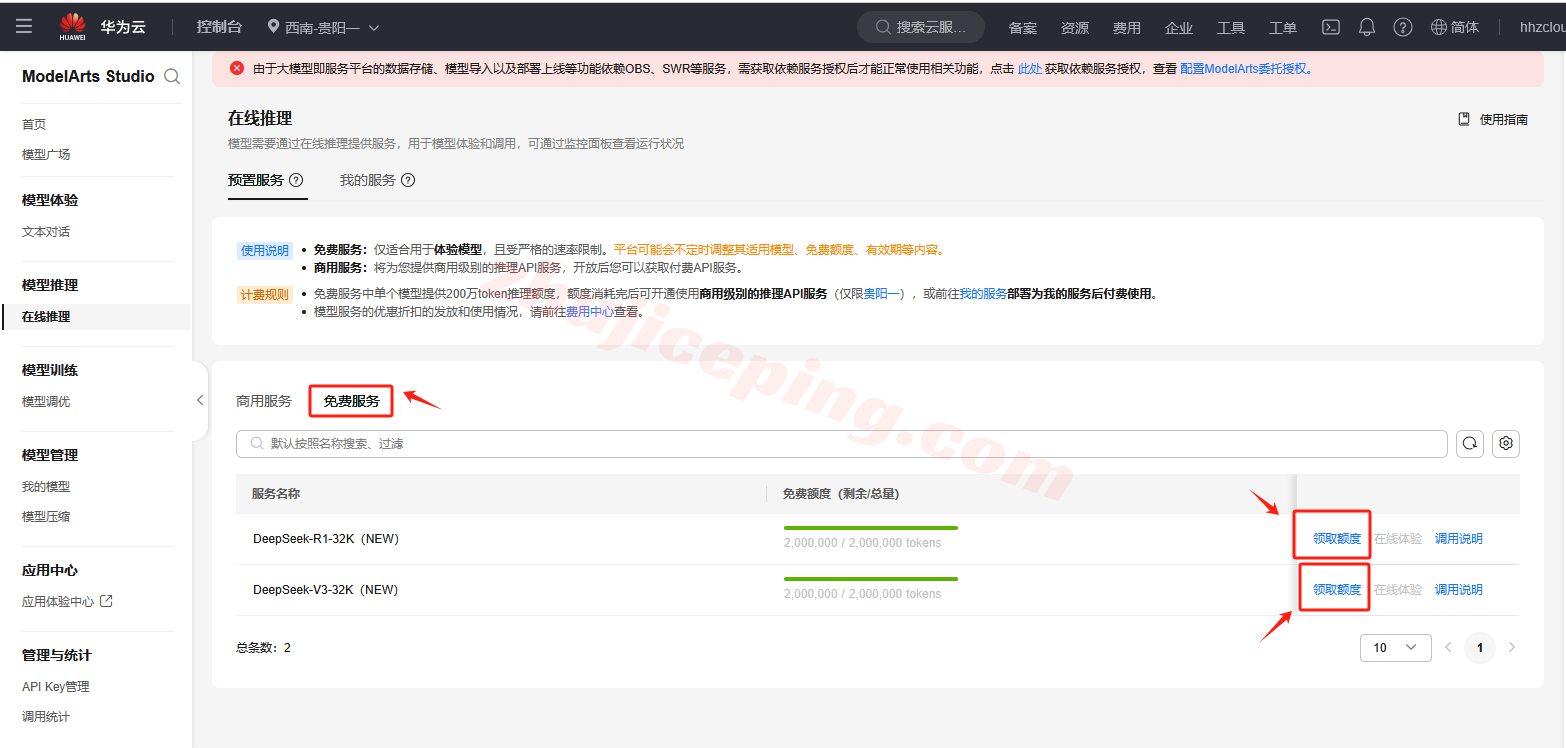Select the 商用服务 tab
The image size is (1566, 748).
pyautogui.click(x=264, y=401)
